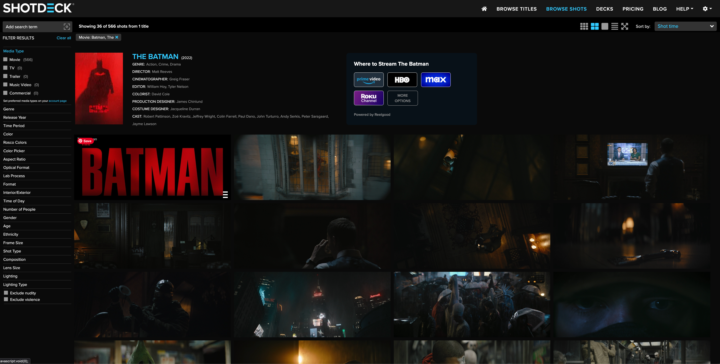Choose the Prime Video streaming option
The width and height of the screenshot is (720, 364).
pyautogui.click(x=369, y=79)
